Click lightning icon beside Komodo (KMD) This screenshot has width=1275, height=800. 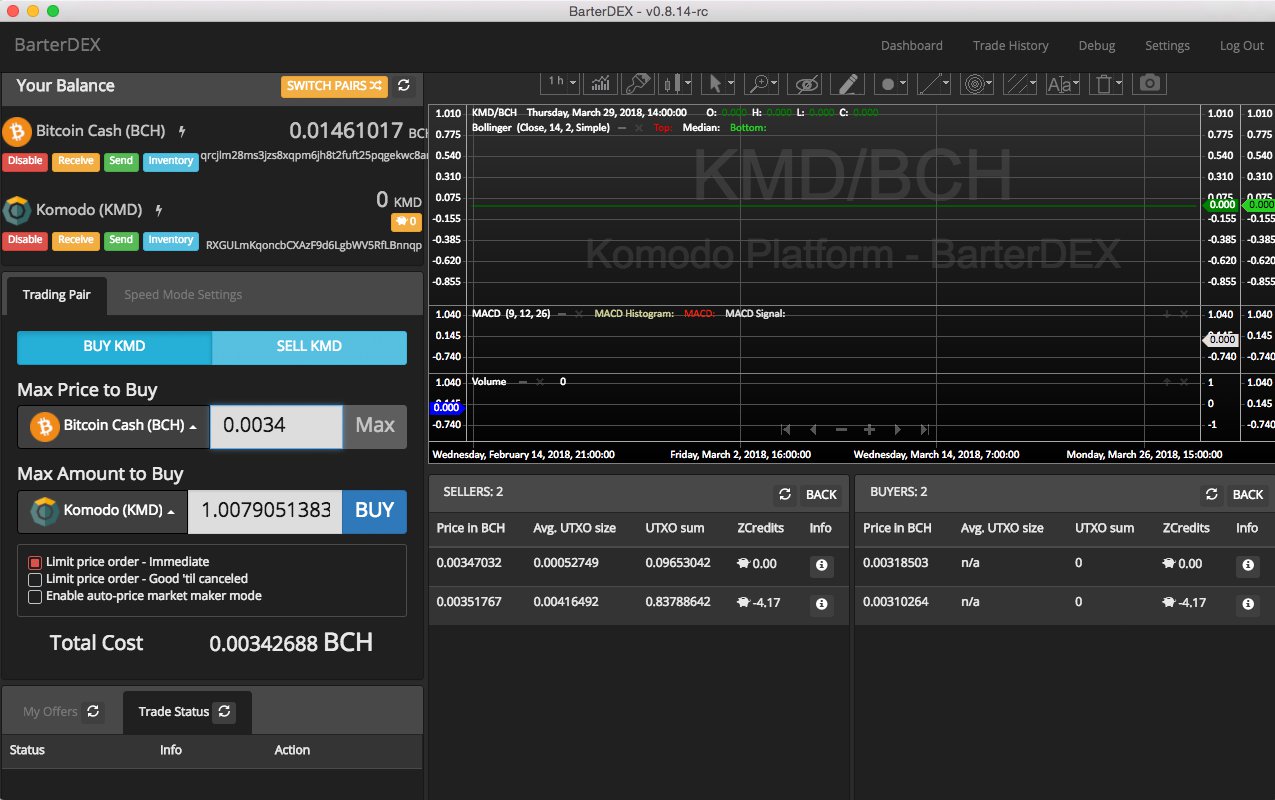(x=158, y=210)
